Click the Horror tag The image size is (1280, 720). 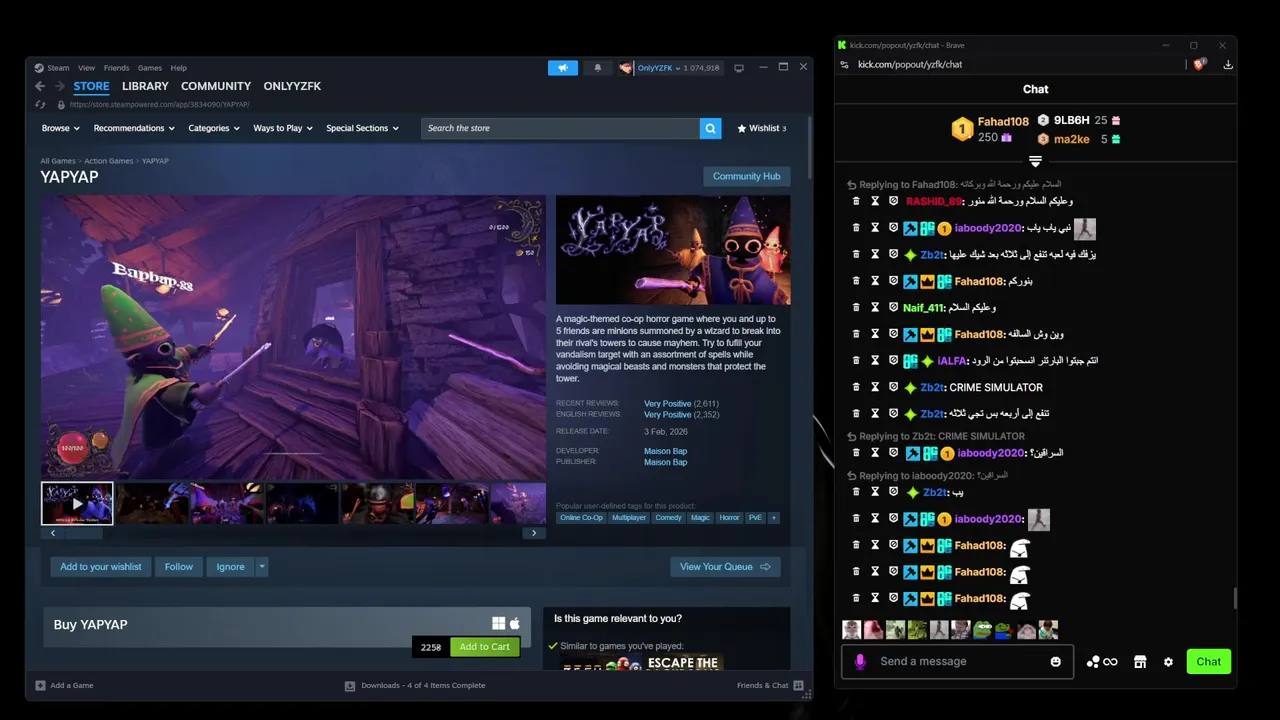click(x=729, y=517)
